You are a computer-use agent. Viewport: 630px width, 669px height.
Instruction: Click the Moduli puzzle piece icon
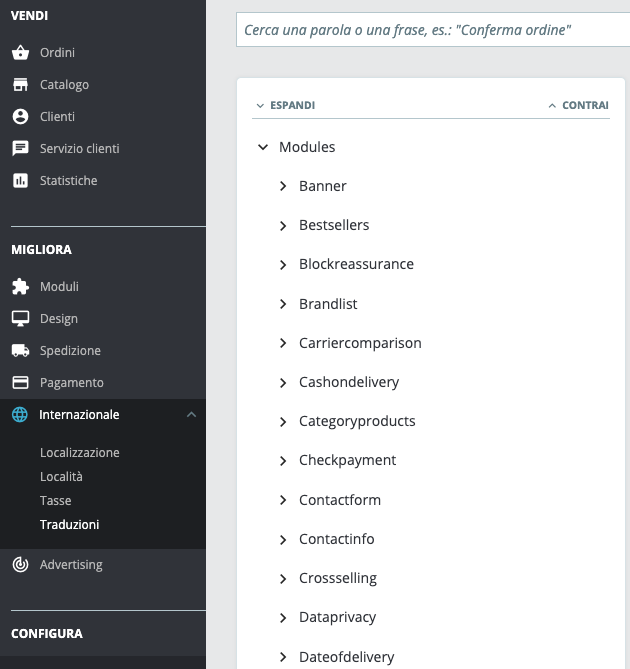(x=20, y=287)
